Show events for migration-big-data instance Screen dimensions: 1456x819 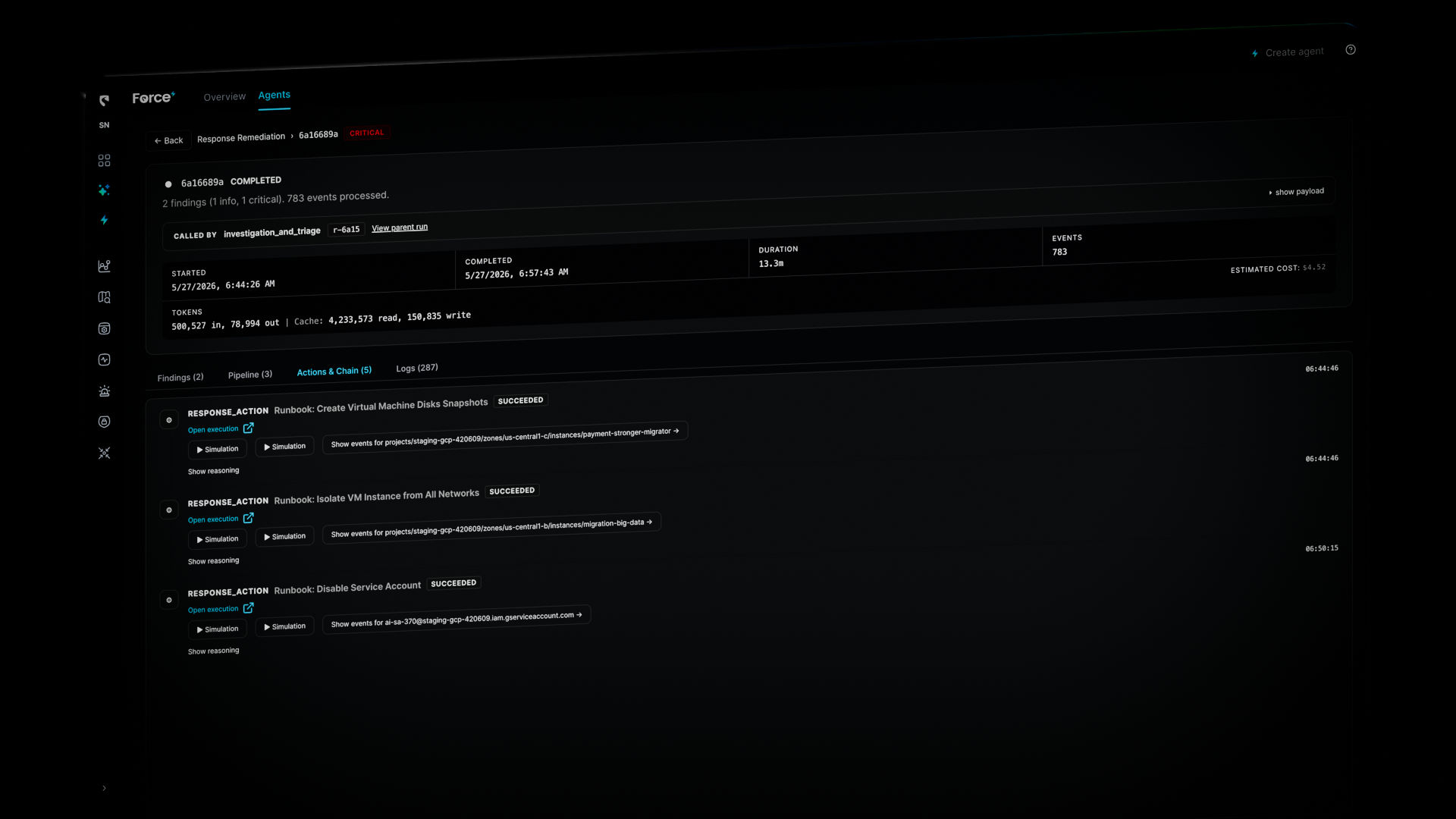pyautogui.click(x=491, y=528)
